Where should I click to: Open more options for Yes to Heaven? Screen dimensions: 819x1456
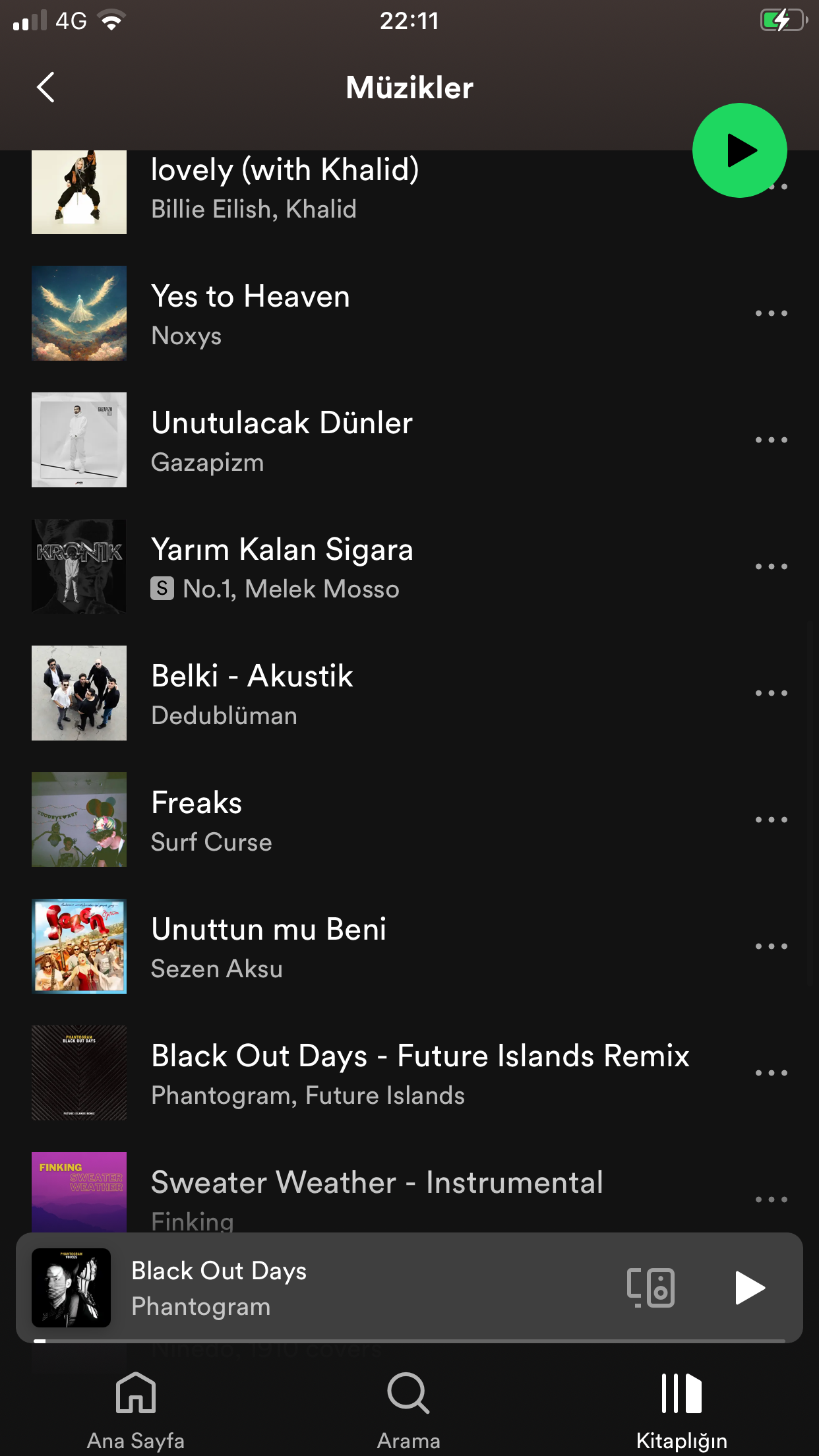(x=771, y=313)
